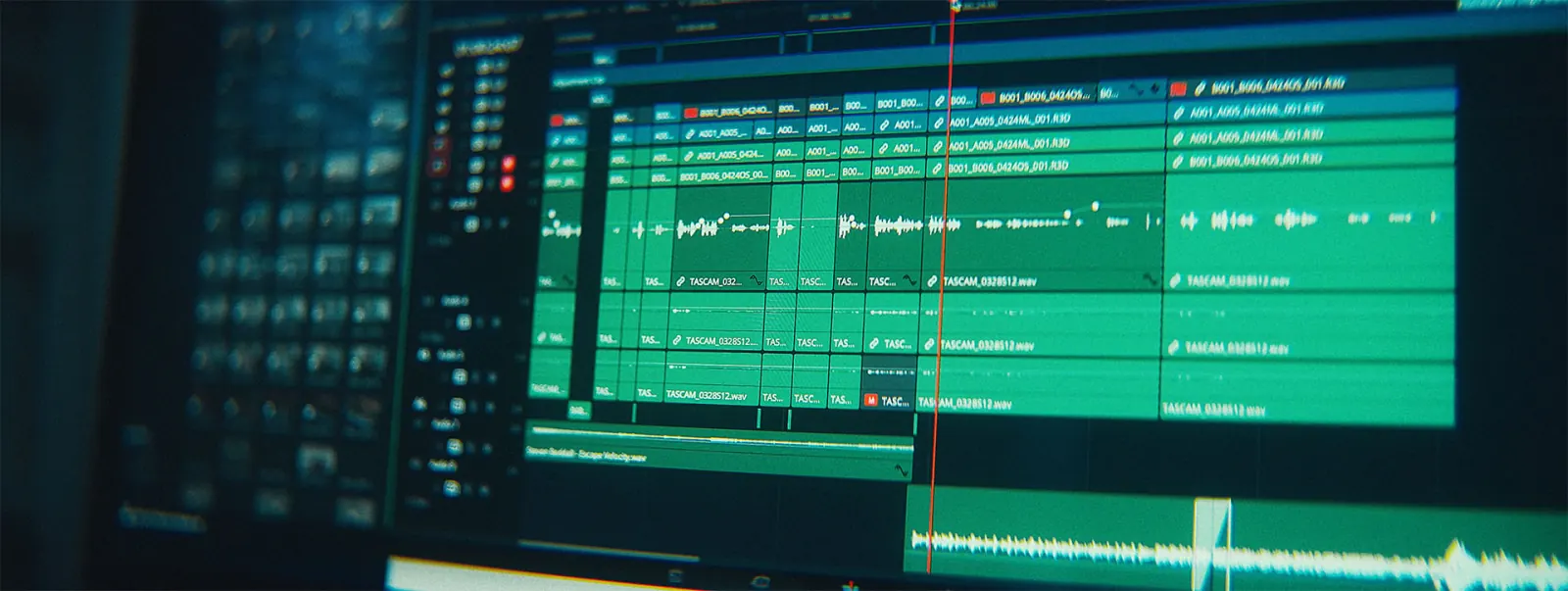Click the link icon on the far-right second-audio-track TASCAM_0328512.wav clip

[1173, 348]
